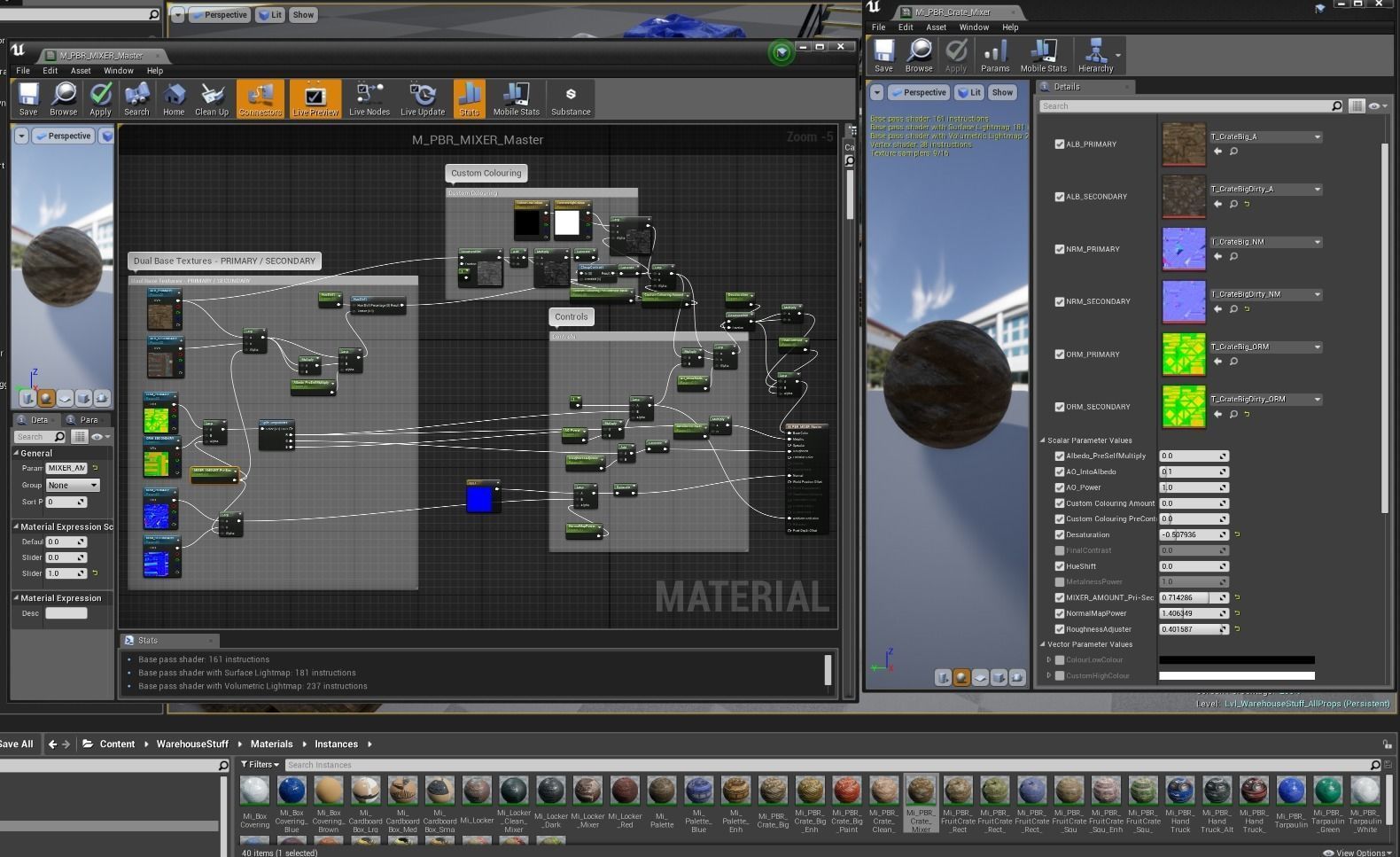Screen dimensions: 1400x857
Task: Click Perspective button in material preview viewport
Action: (62, 136)
